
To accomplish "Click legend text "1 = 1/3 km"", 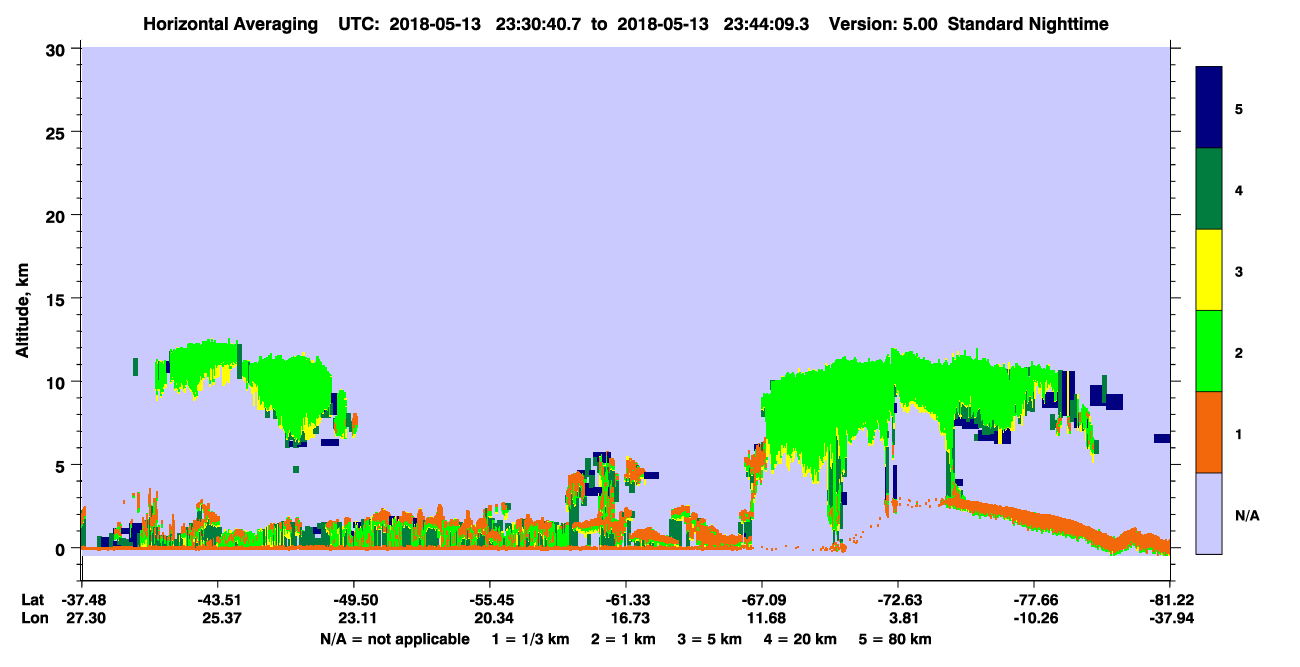I will (531, 639).
